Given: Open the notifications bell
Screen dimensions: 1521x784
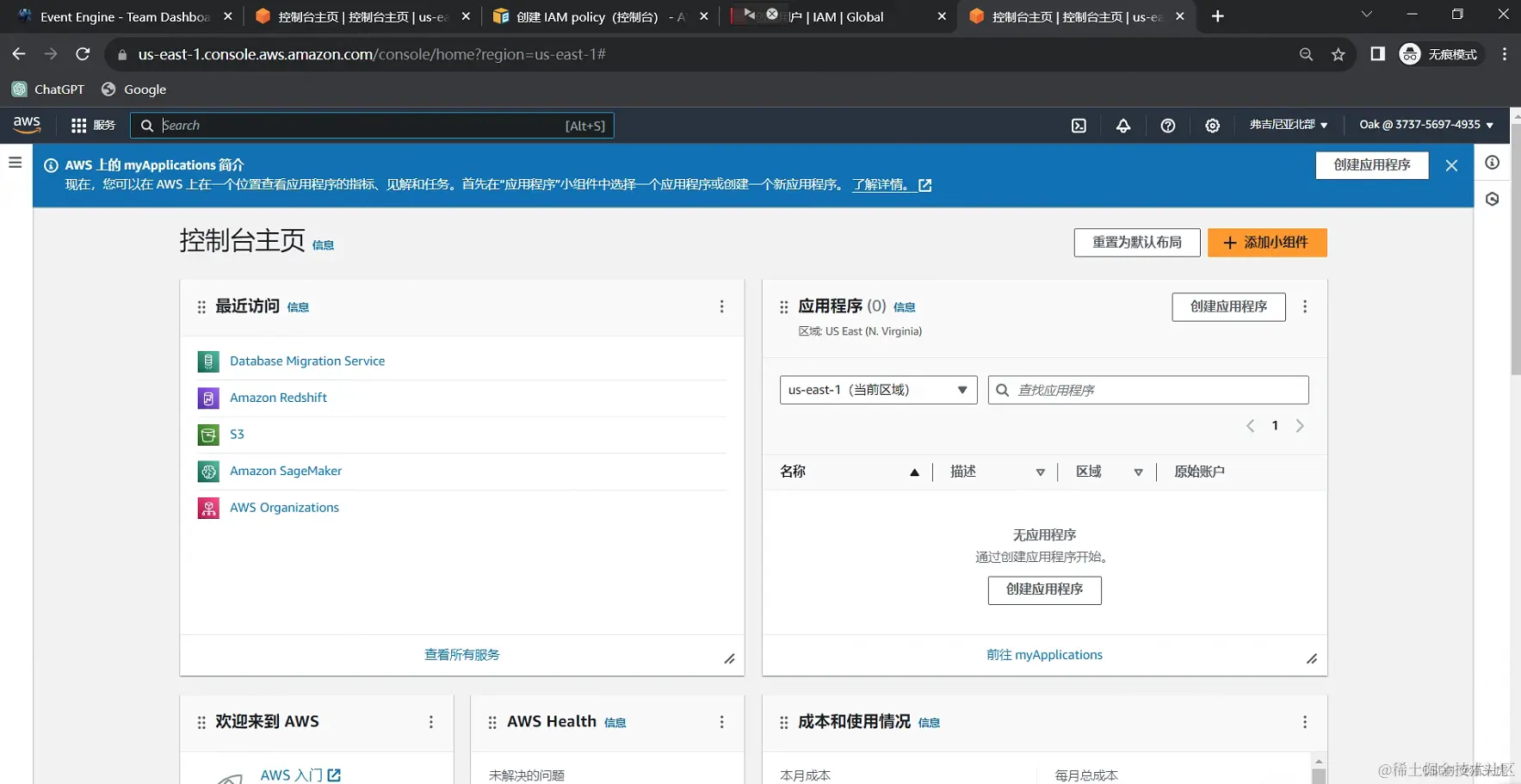Looking at the screenshot, I should (x=1123, y=126).
